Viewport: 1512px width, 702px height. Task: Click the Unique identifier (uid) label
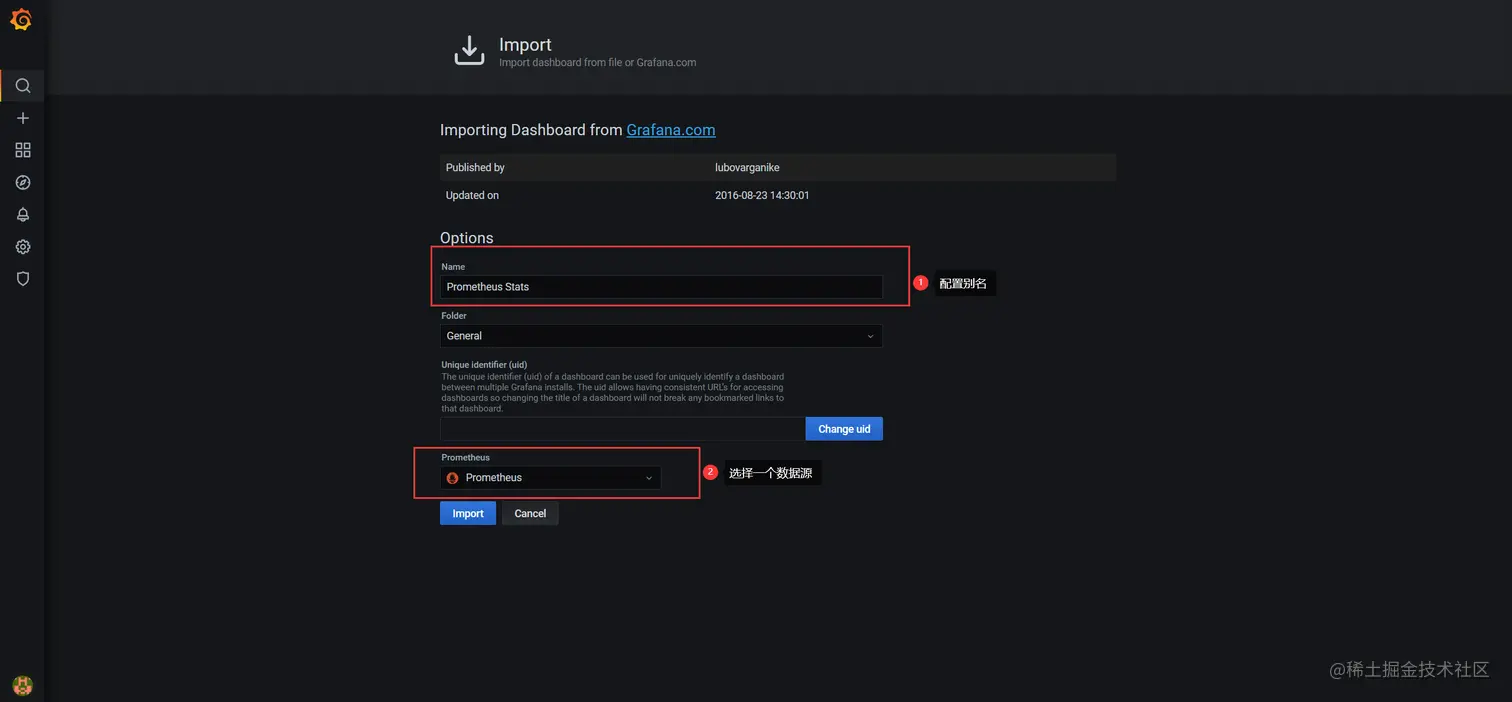point(484,365)
